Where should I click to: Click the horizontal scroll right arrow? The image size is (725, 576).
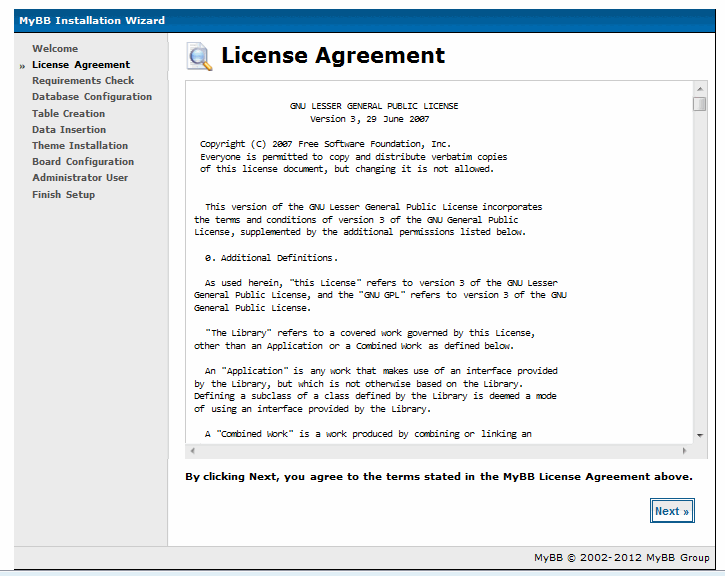tap(684, 450)
